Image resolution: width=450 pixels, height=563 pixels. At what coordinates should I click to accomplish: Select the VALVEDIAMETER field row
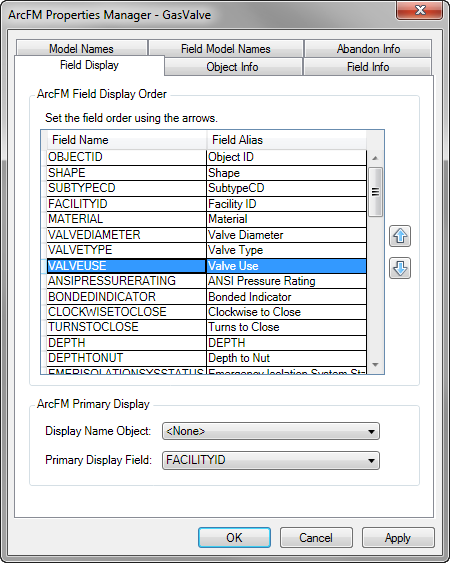(207, 234)
